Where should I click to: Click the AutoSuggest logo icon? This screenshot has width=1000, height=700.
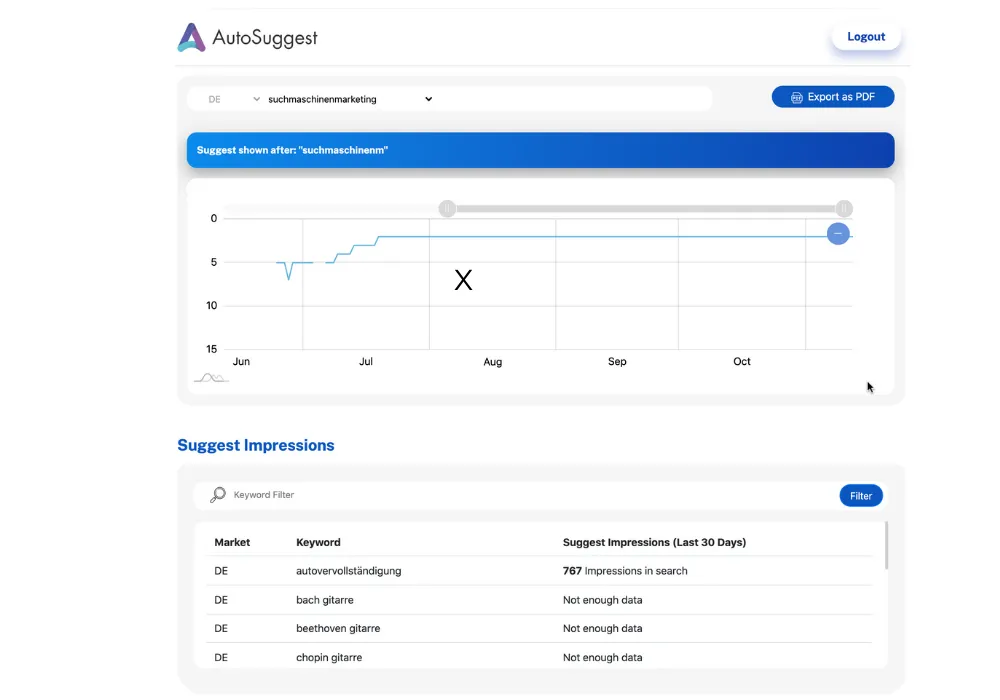[x=191, y=37]
